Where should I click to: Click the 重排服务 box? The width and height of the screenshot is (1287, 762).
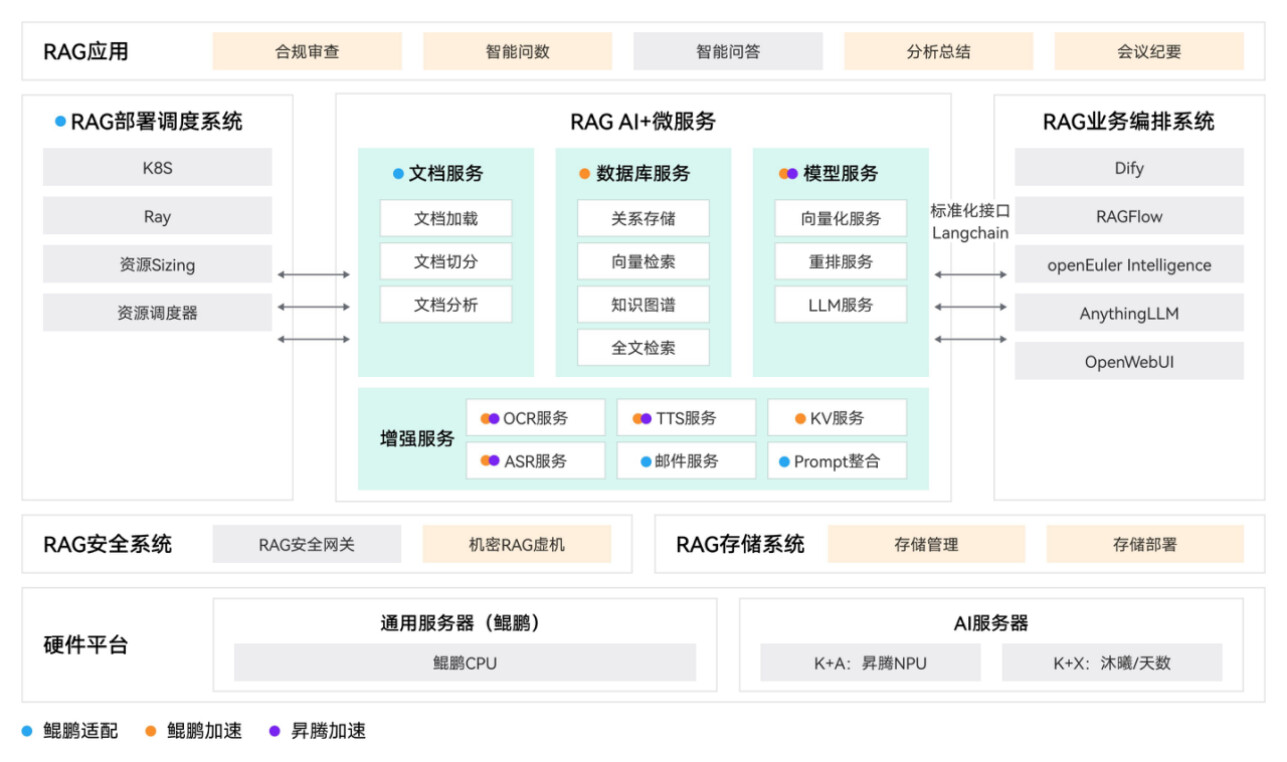(x=841, y=261)
